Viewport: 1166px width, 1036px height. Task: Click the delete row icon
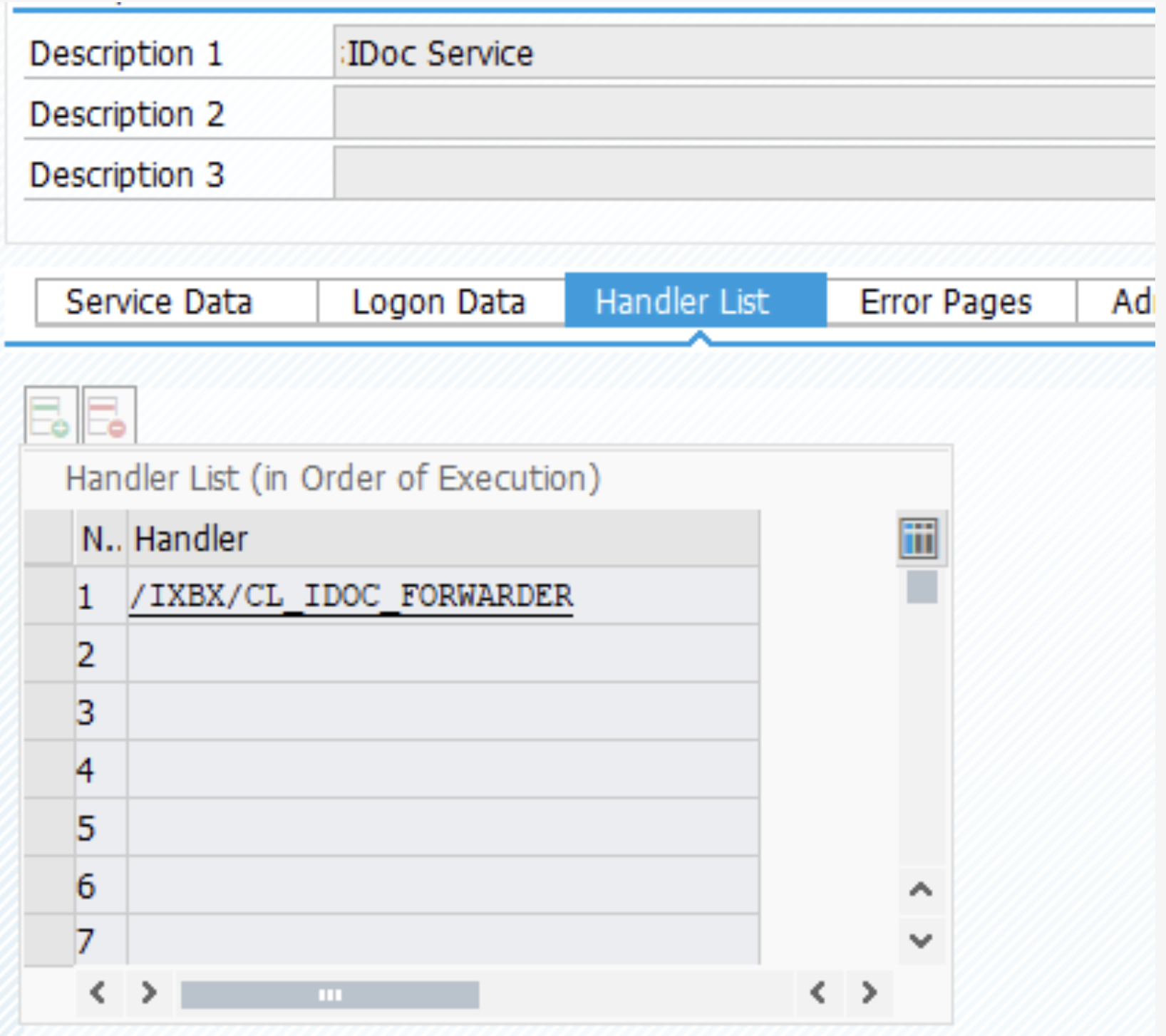(x=108, y=417)
